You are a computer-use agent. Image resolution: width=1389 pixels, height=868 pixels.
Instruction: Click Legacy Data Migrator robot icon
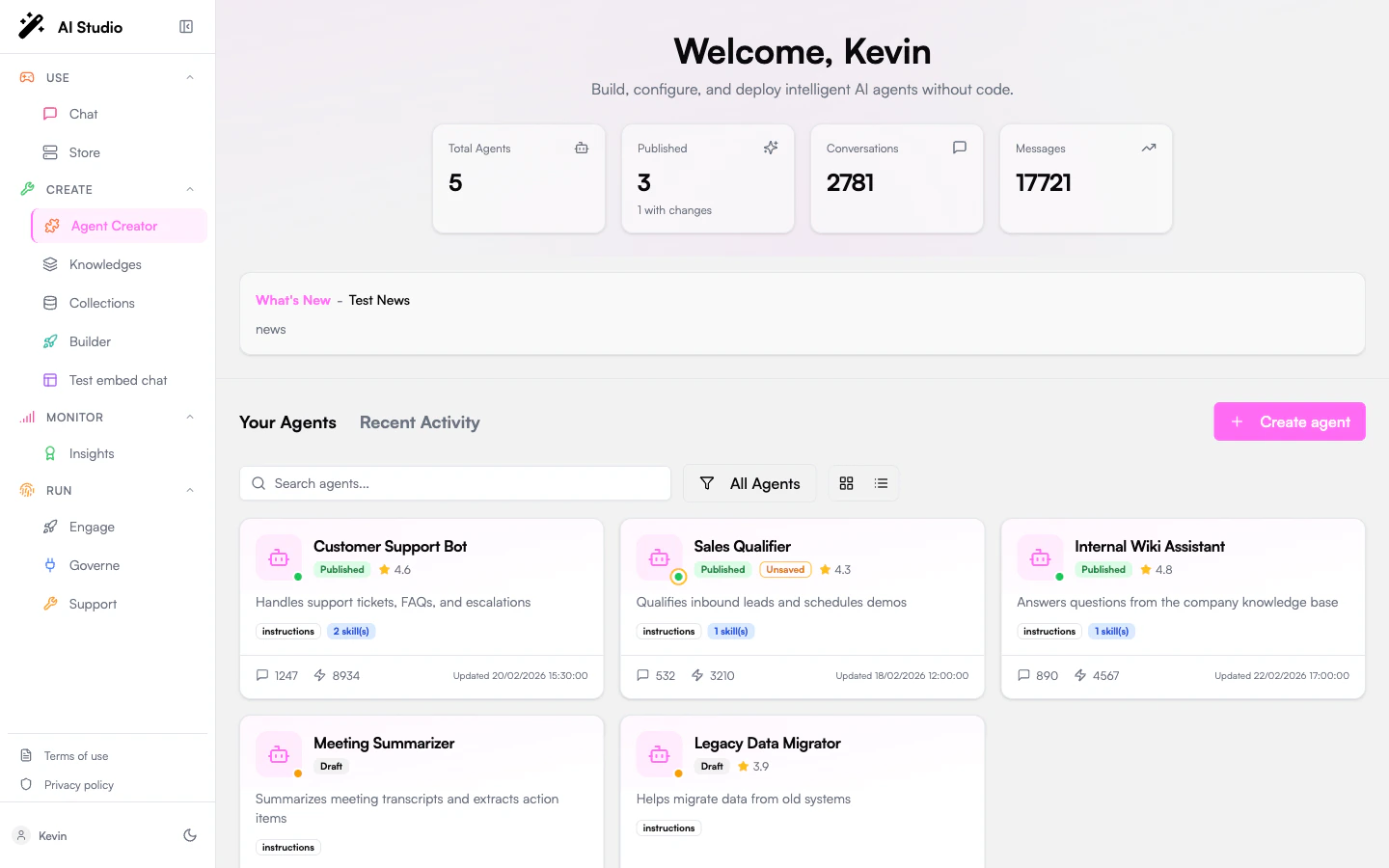660,755
